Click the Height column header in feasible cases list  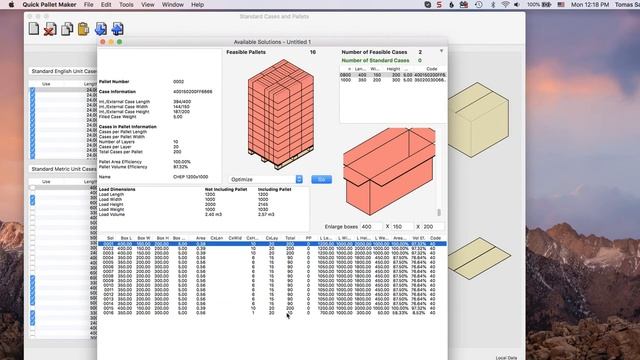pos(393,69)
